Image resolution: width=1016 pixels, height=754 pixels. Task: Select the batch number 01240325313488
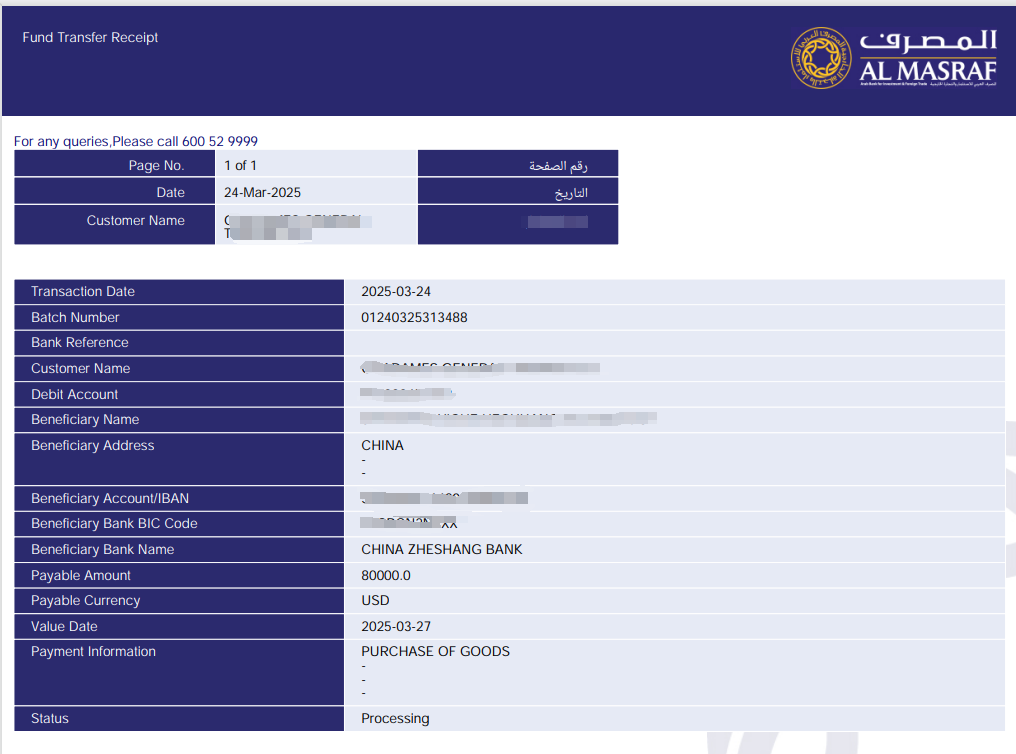tap(414, 318)
